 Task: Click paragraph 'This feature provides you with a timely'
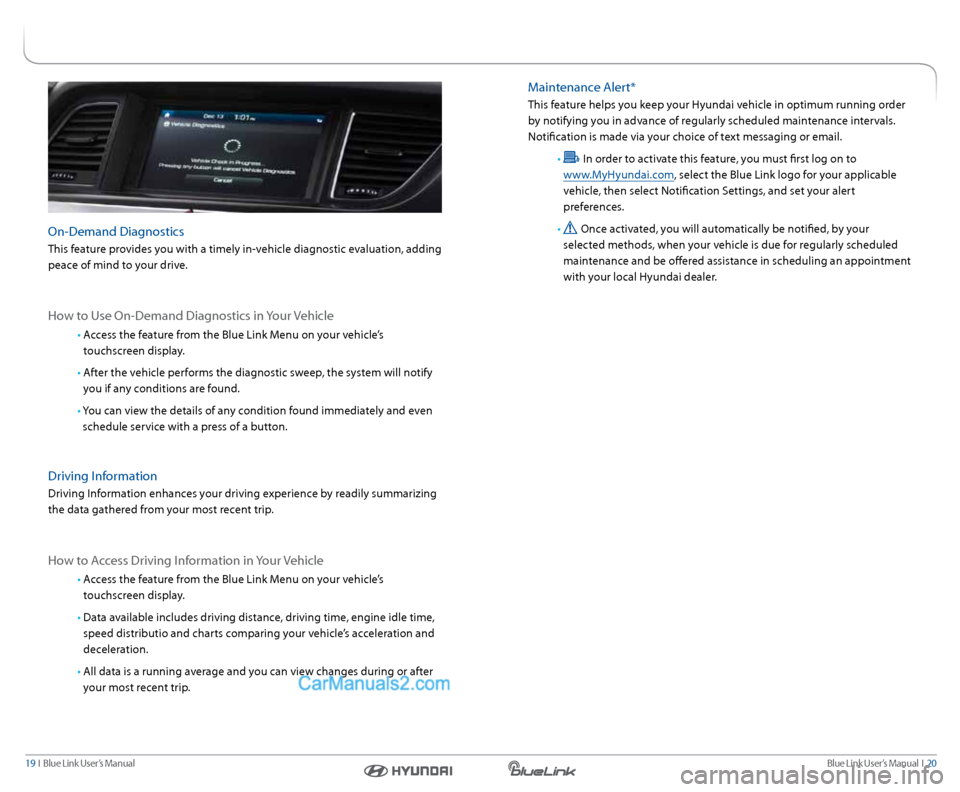coord(244,257)
